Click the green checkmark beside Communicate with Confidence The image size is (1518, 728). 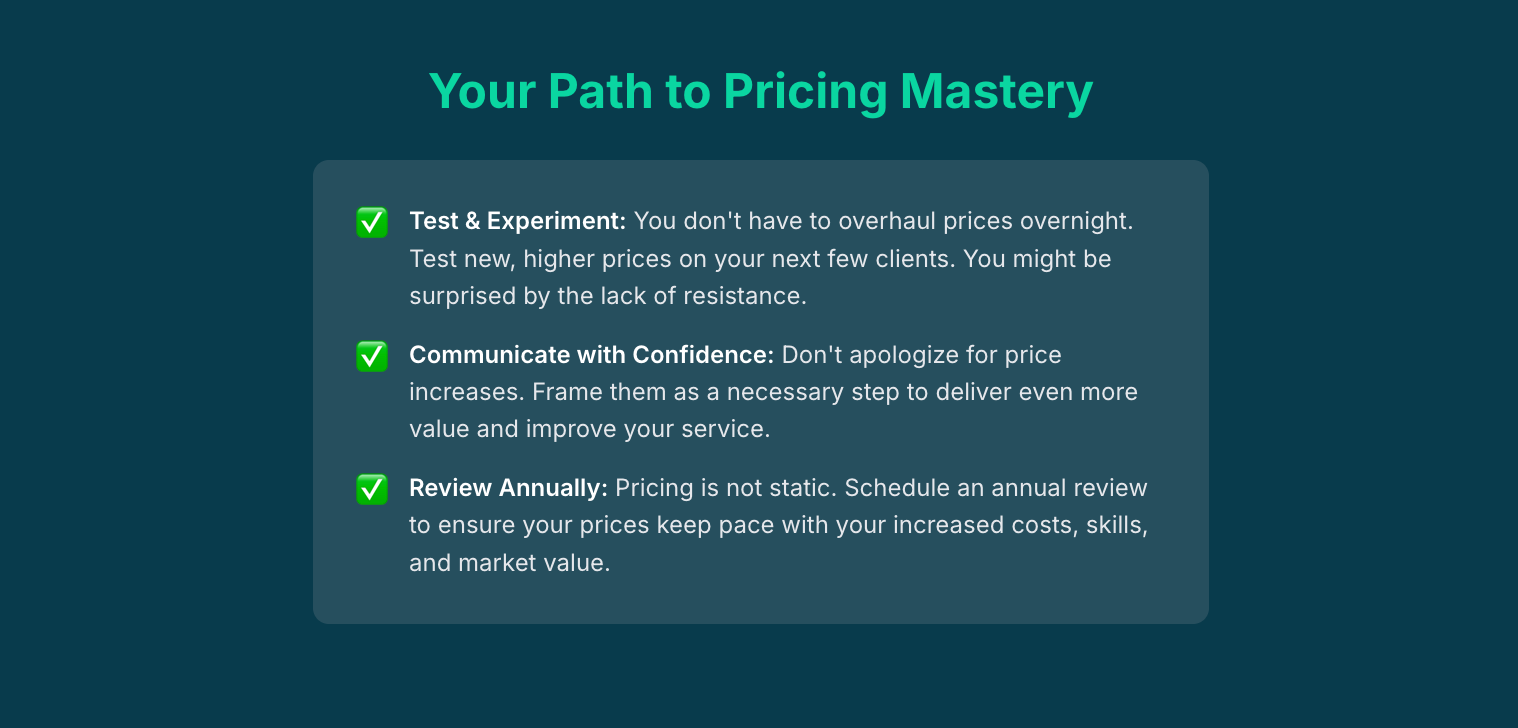point(372,356)
